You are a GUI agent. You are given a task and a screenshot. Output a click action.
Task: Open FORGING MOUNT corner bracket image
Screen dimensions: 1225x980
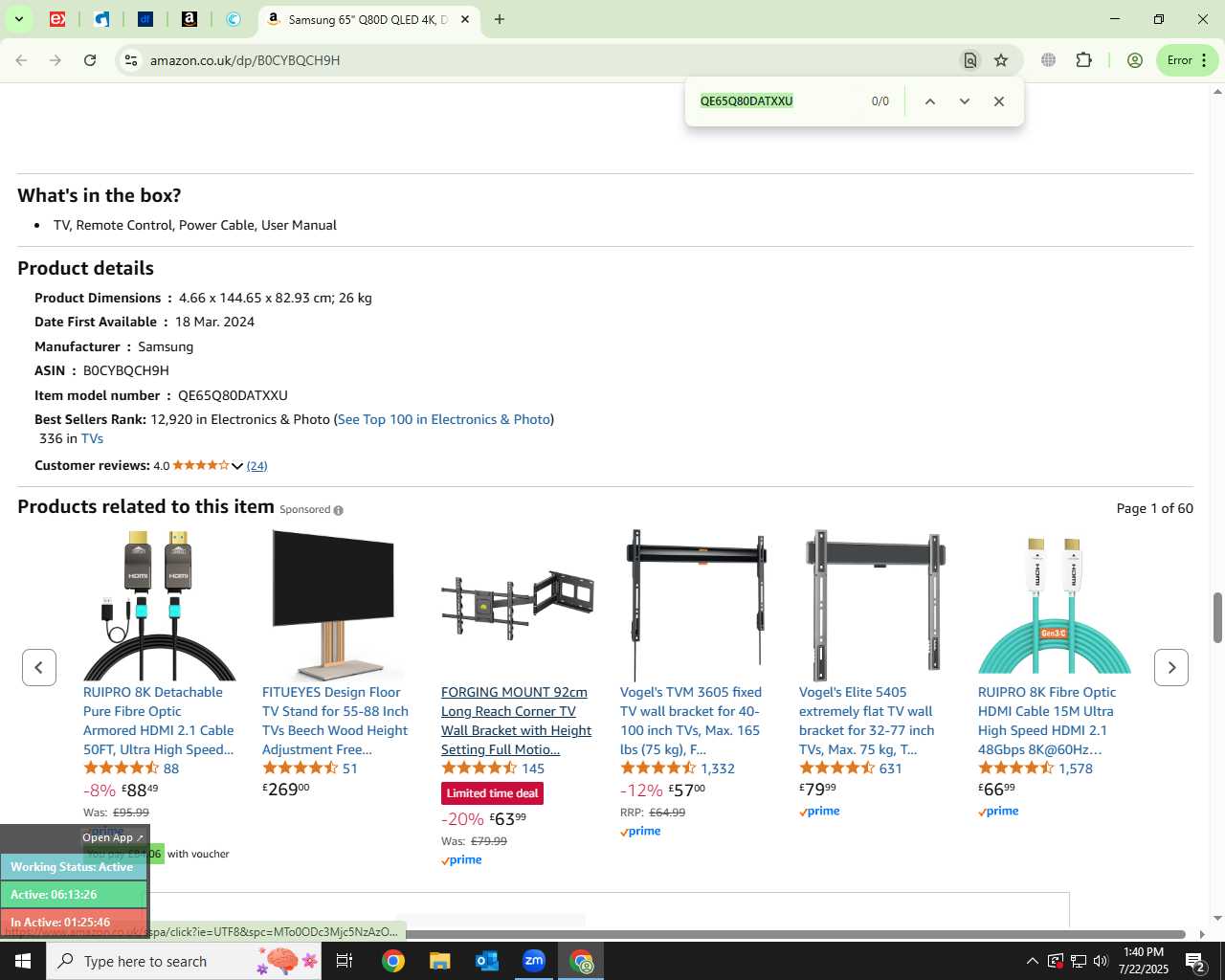517,605
